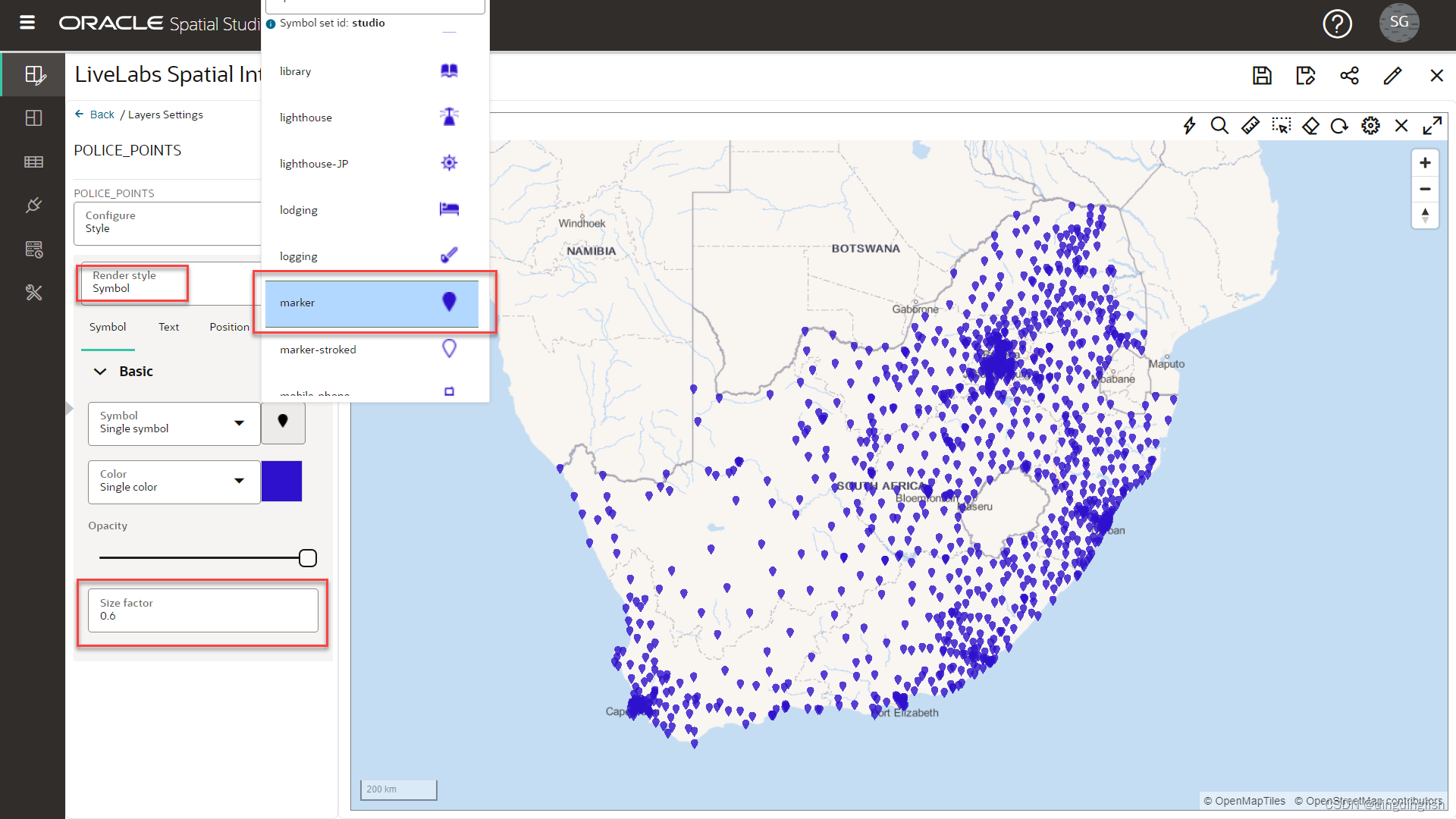
Task: Click the lightning bolt icon in map toolbar
Action: tap(1189, 126)
